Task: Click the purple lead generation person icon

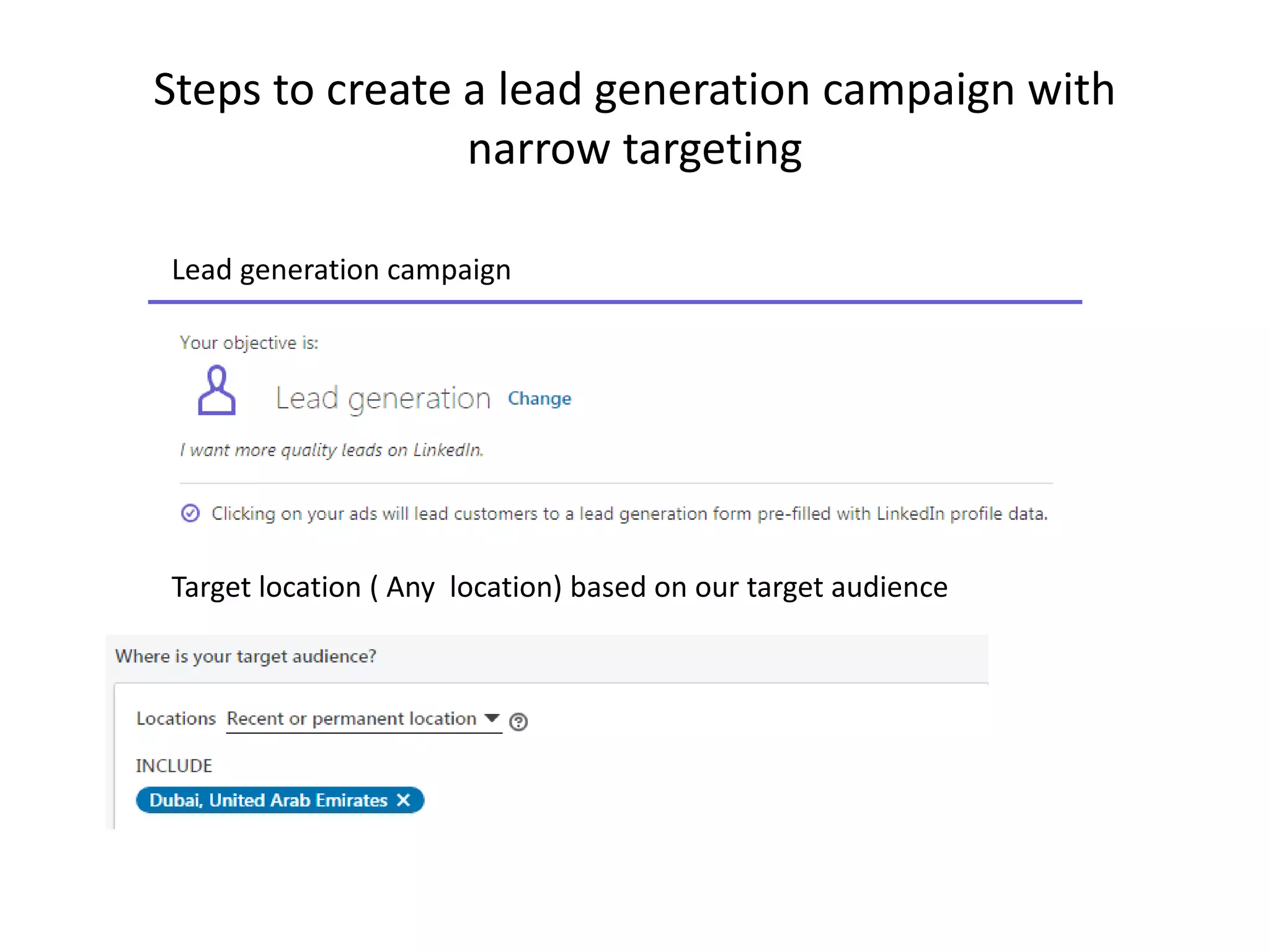Action: tap(216, 390)
